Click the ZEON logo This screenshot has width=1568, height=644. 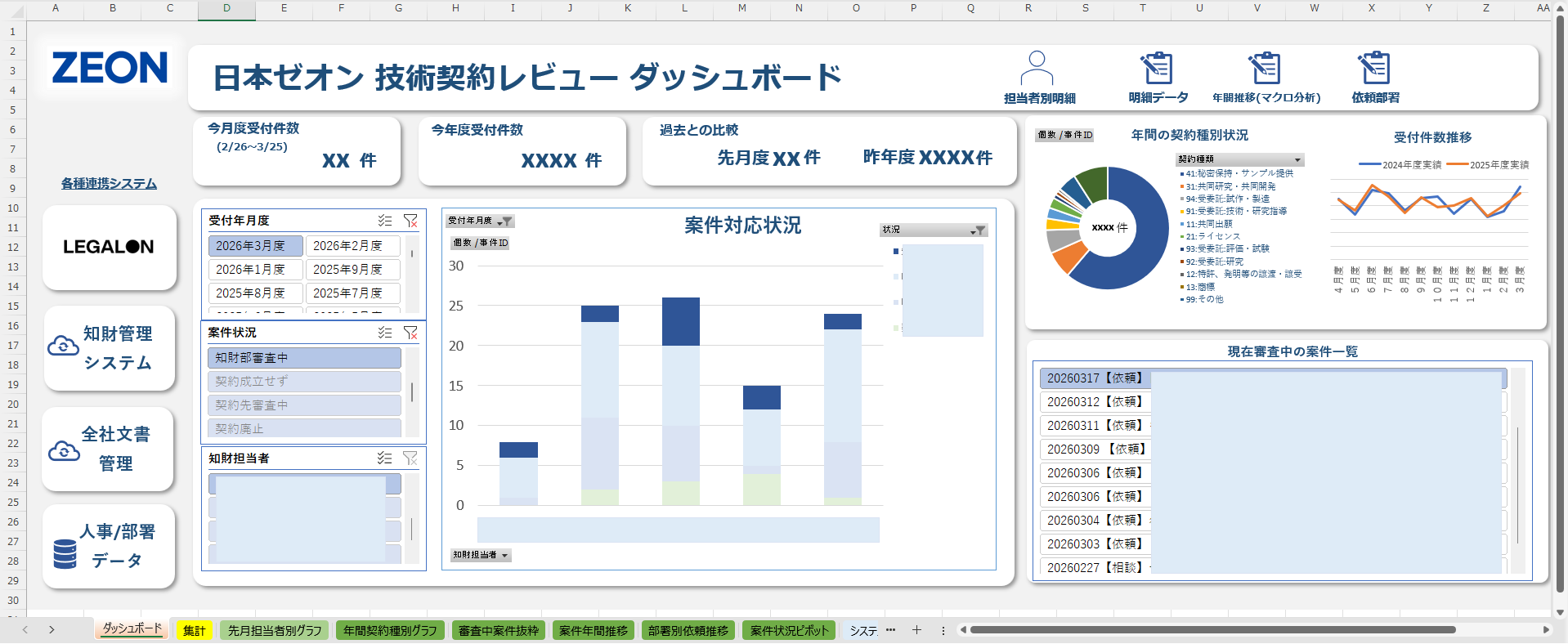pos(110,68)
